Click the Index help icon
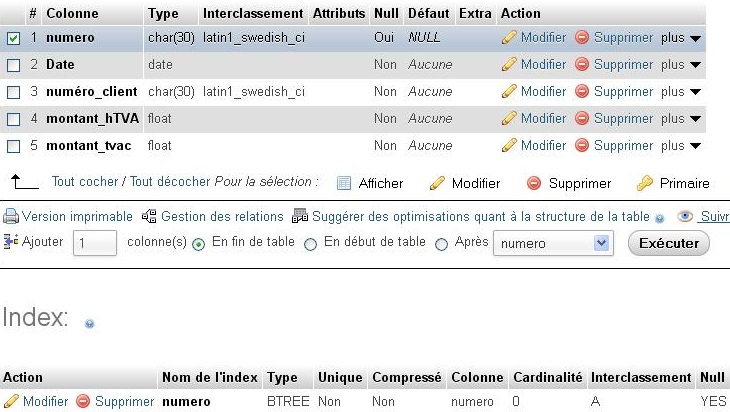This screenshot has height=412, width=730. [x=89, y=324]
